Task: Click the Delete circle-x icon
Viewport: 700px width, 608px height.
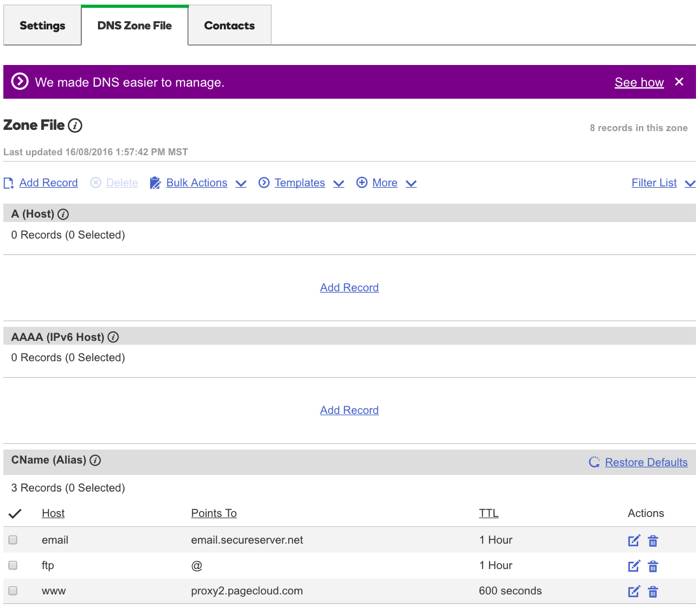Action: pos(96,183)
